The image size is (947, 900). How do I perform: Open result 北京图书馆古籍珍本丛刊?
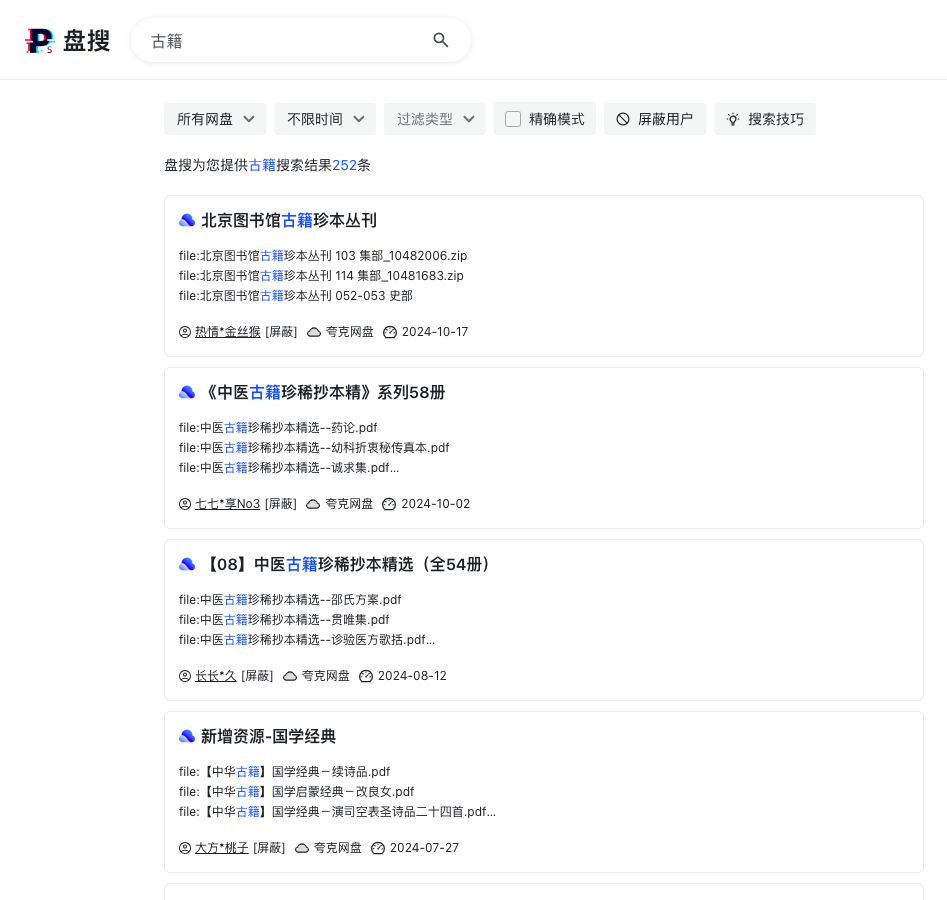click(289, 220)
